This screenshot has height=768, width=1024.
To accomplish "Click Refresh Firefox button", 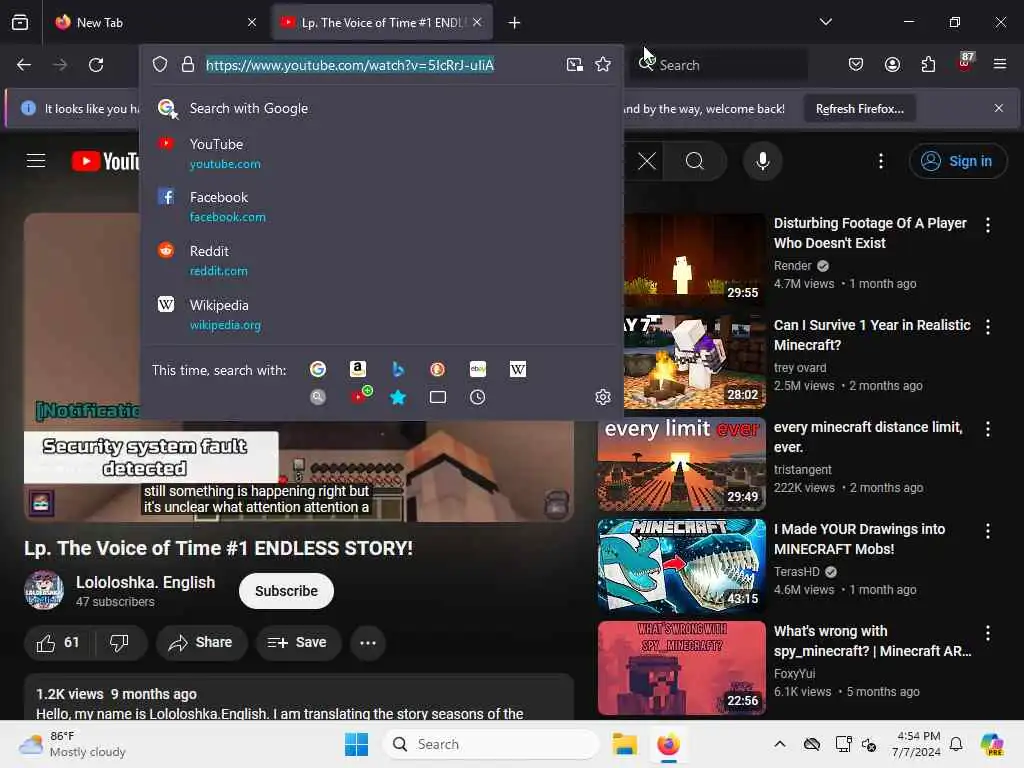I will 859,108.
